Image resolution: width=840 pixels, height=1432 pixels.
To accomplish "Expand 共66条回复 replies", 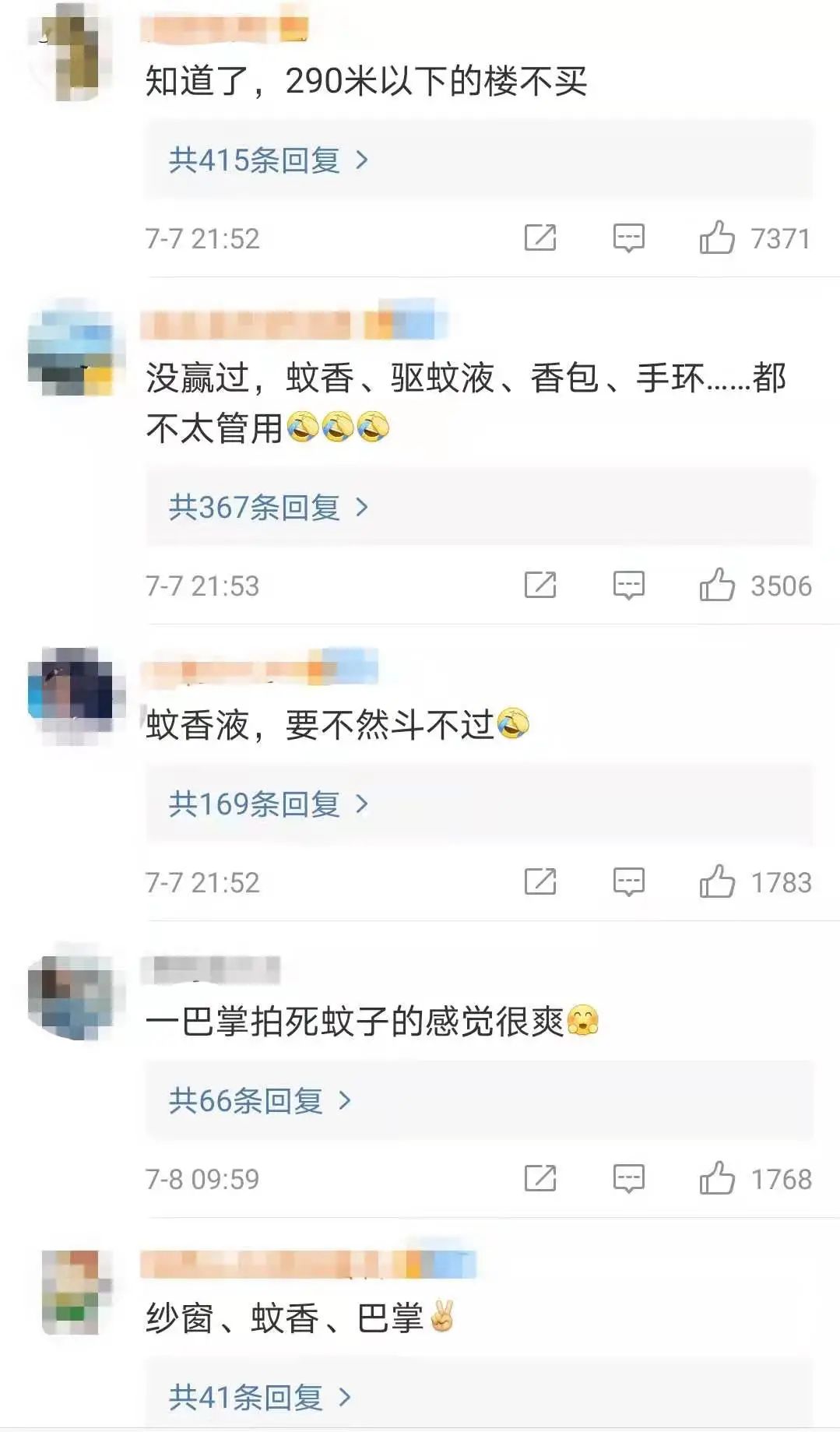I will pyautogui.click(x=260, y=1101).
